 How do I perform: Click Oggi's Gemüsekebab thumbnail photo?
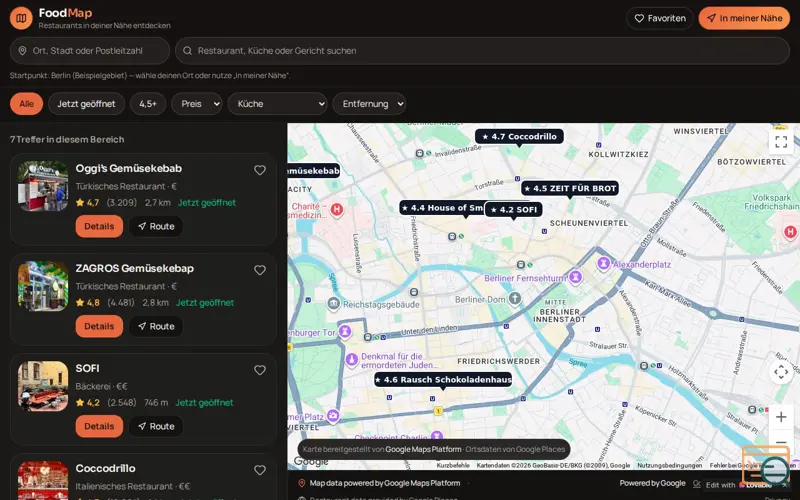coord(43,186)
